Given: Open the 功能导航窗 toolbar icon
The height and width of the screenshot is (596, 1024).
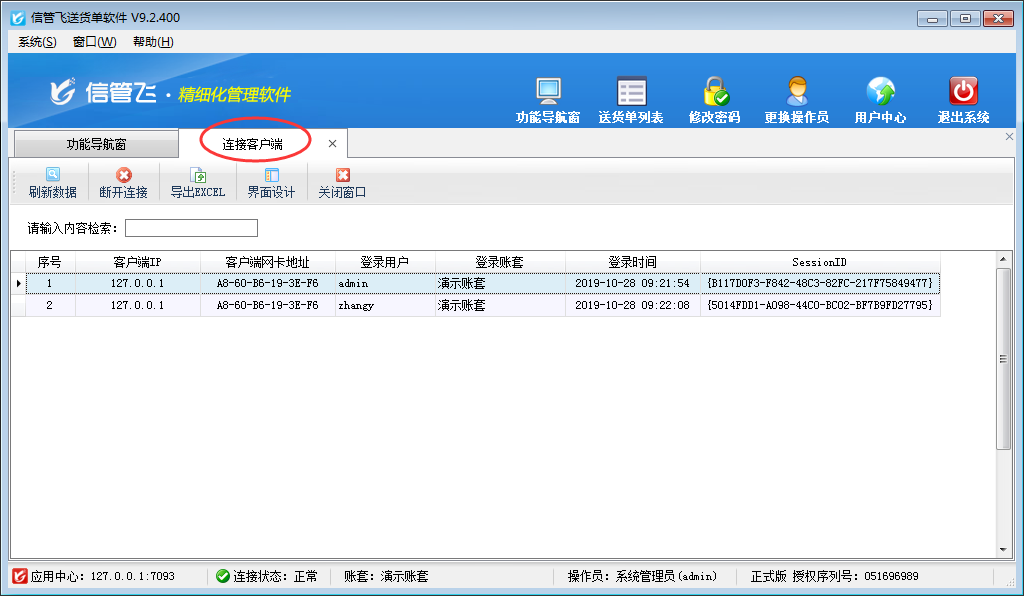Looking at the screenshot, I should pos(548,93).
